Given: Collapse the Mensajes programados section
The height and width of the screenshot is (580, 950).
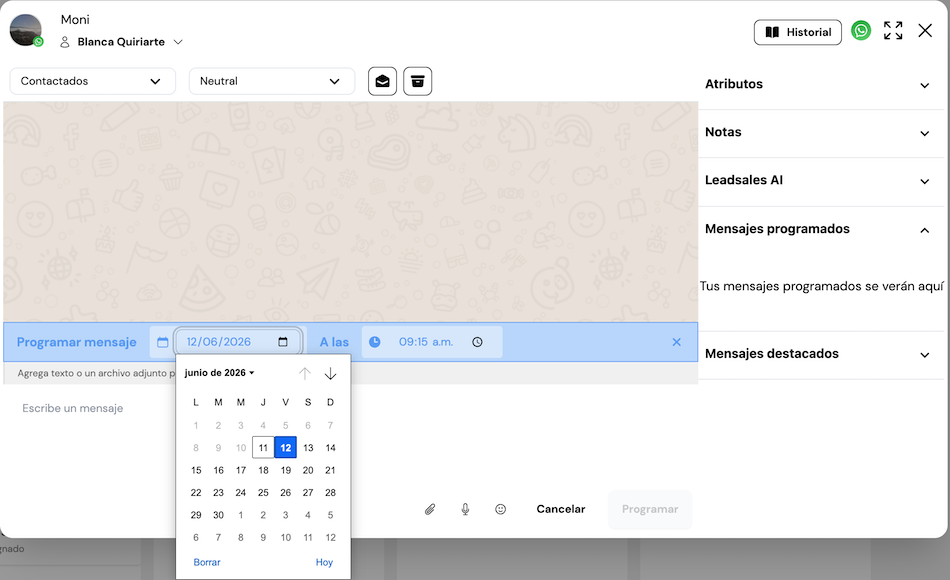Looking at the screenshot, I should point(821,229).
